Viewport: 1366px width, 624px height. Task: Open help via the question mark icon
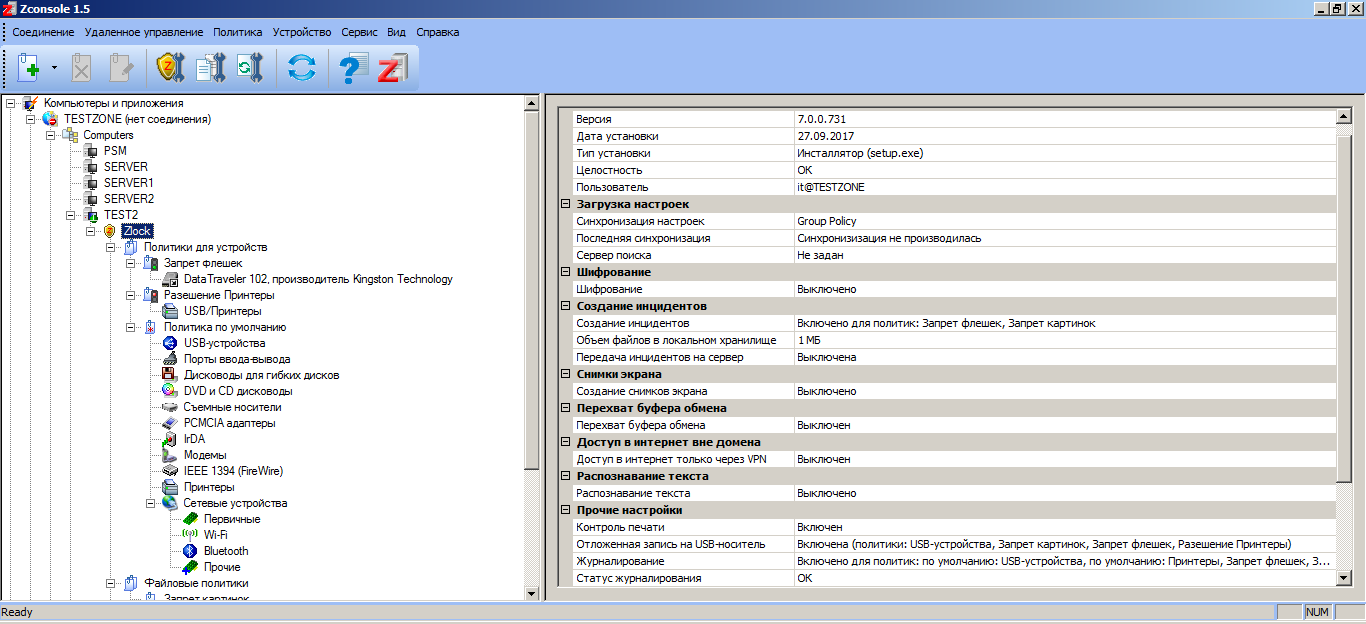coord(352,69)
